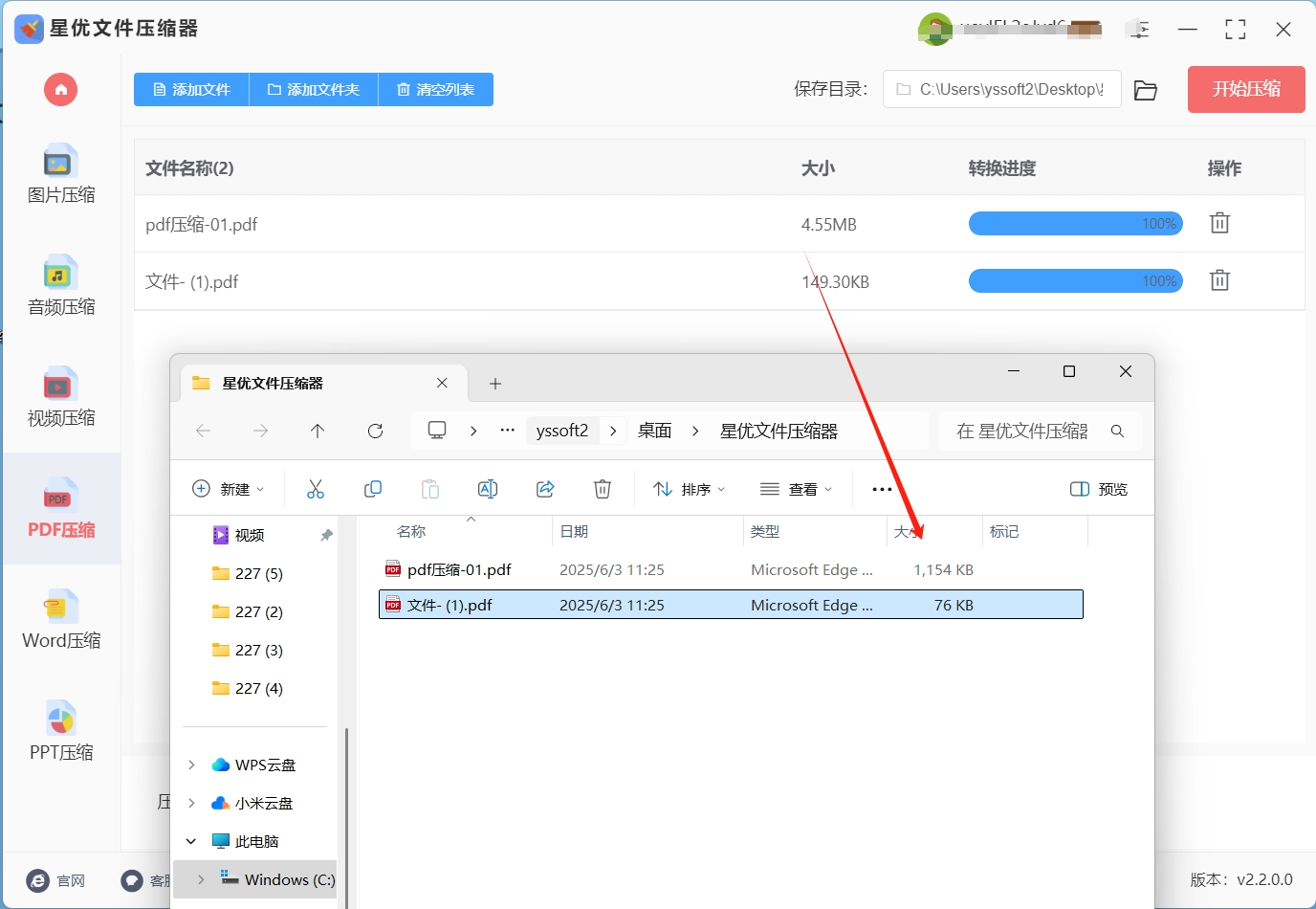Click the progress bar of 文件- (1).pdf
The height and width of the screenshot is (909, 1316).
point(1076,280)
